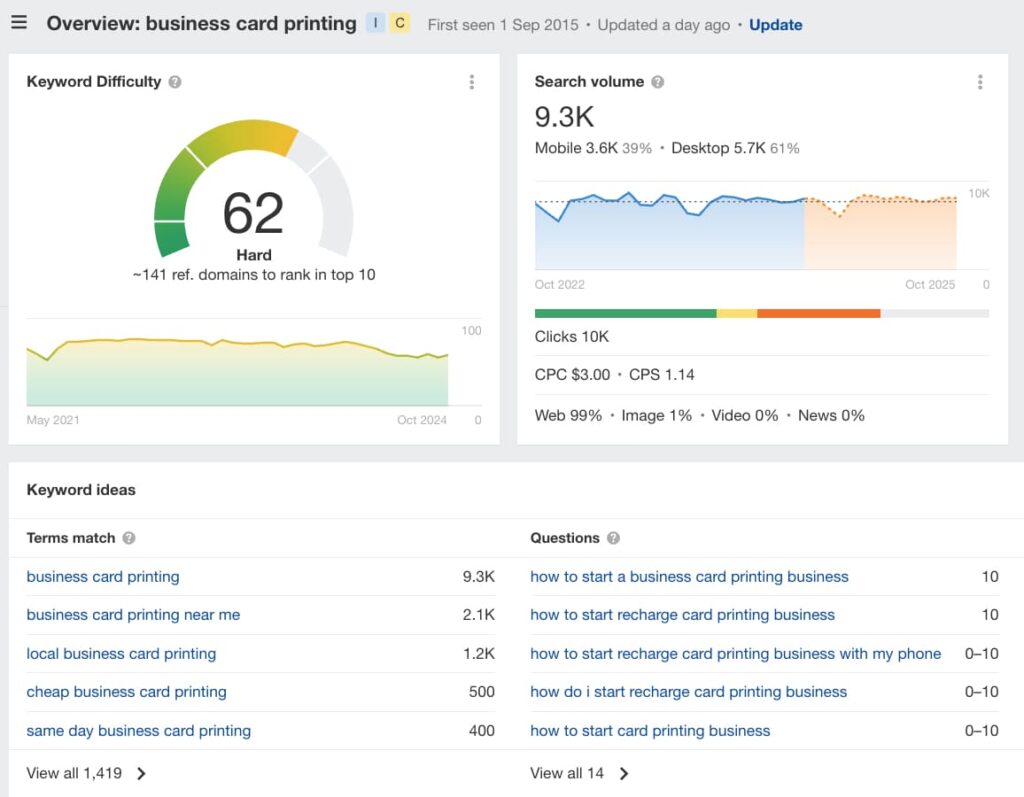Screen dimensions: 1024x797
Task: Click the yellow 'C' intent badge
Action: (x=400, y=23)
